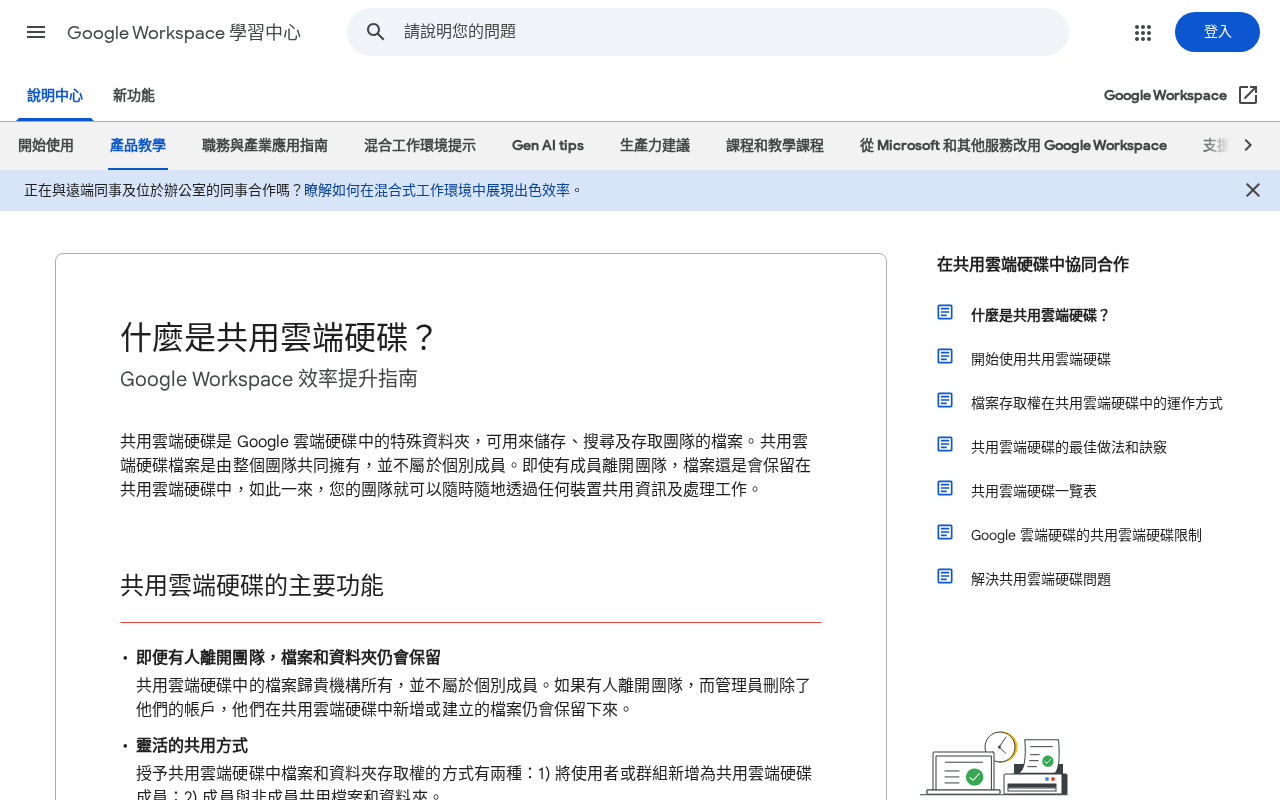The width and height of the screenshot is (1280, 800).
Task: Click the document icon beside Google 雲端硬碟的共用雲端硬碟限制
Action: pos(945,533)
